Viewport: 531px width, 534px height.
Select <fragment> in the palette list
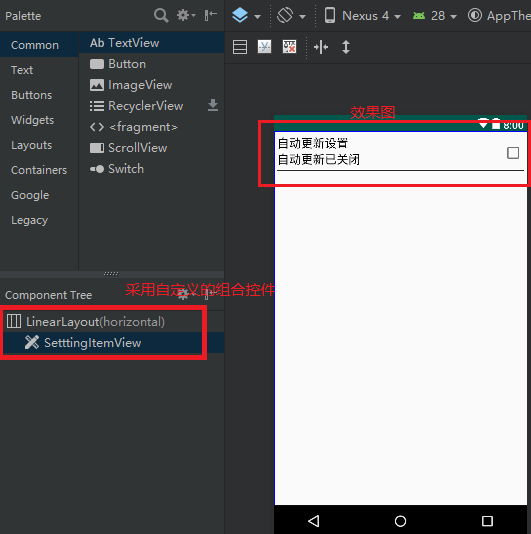[x=152, y=127]
